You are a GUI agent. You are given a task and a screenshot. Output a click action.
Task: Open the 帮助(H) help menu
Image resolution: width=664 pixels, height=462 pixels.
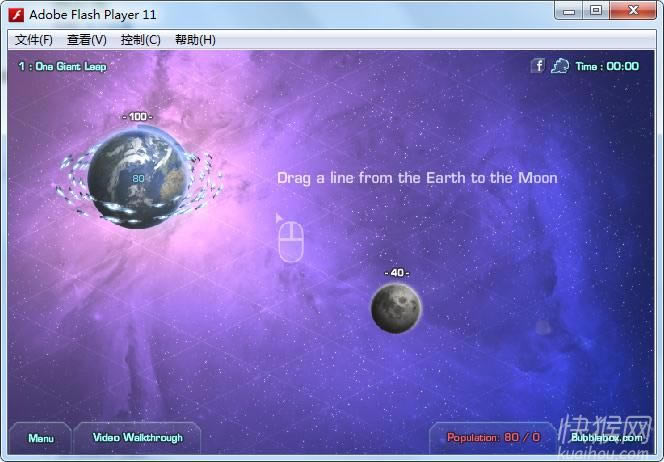point(195,40)
